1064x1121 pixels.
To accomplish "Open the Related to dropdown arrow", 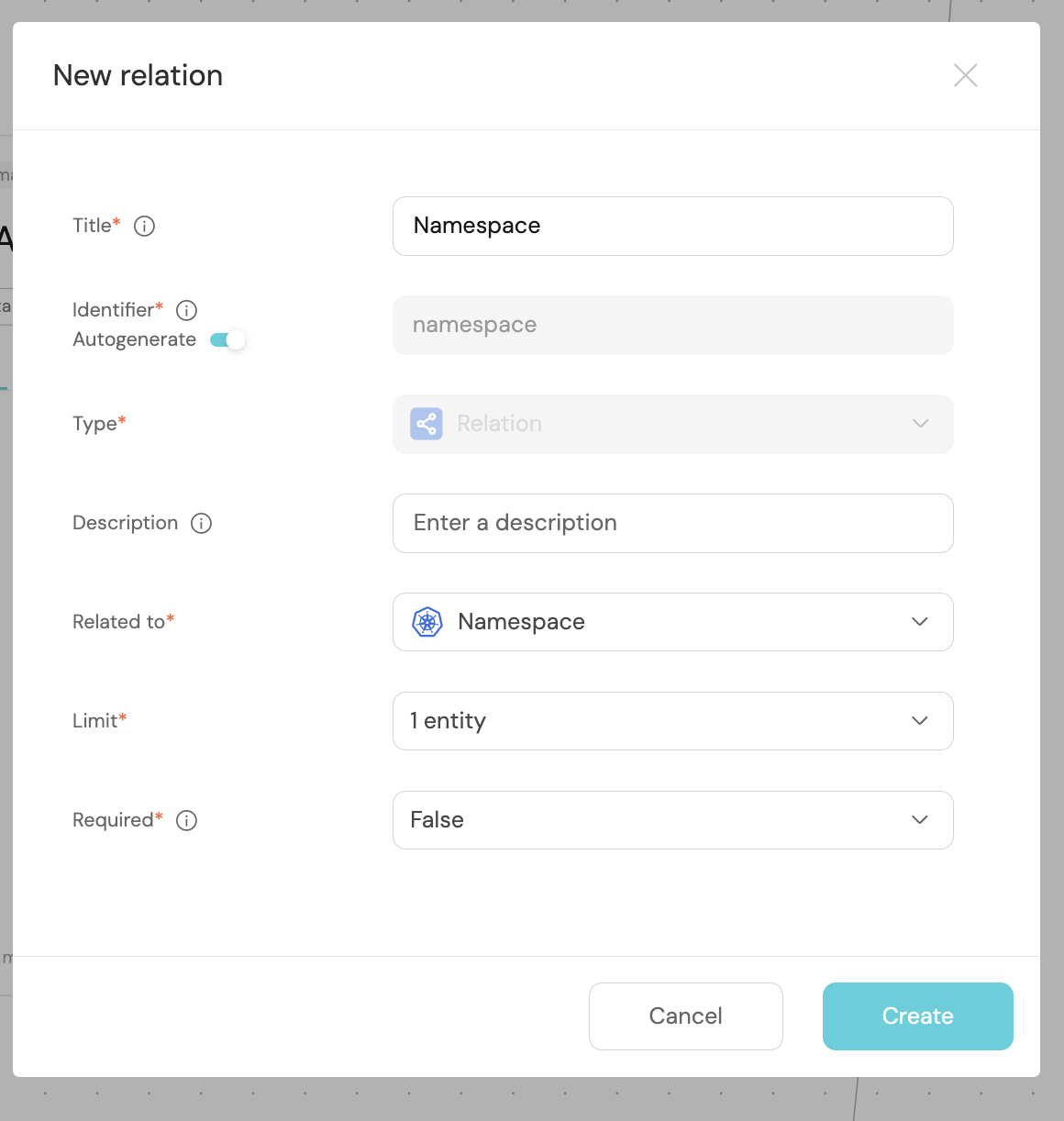I will pyautogui.click(x=920, y=622).
